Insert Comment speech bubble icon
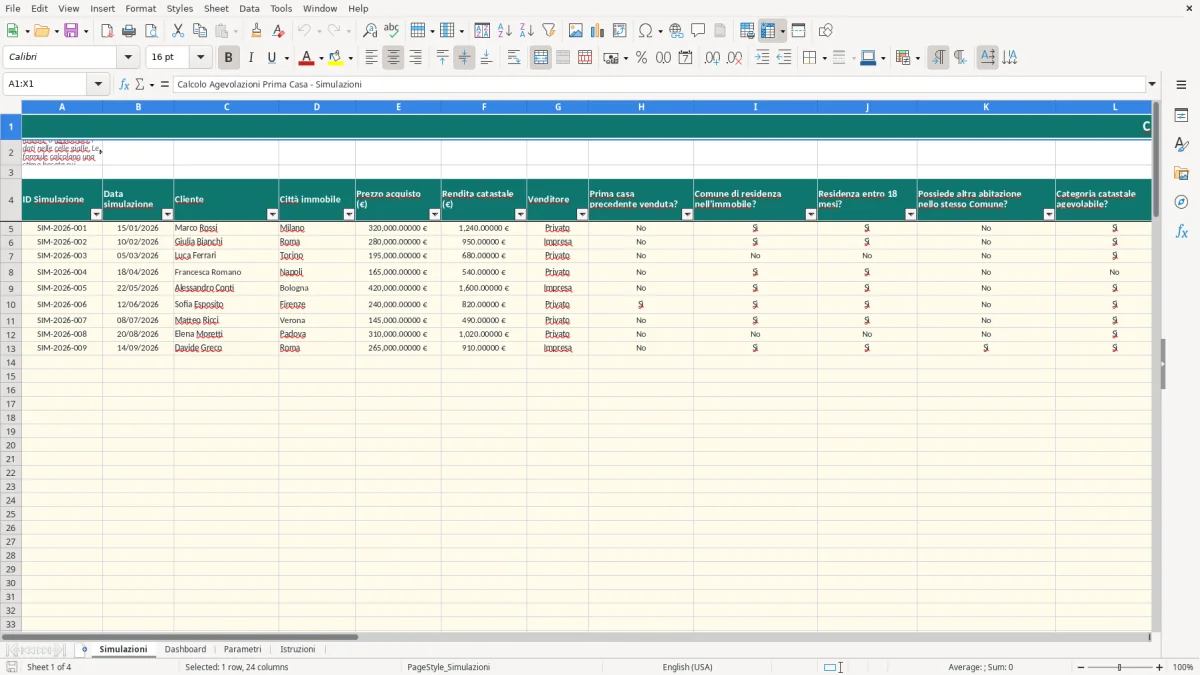Screen dimensions: 1200x675 (698, 31)
